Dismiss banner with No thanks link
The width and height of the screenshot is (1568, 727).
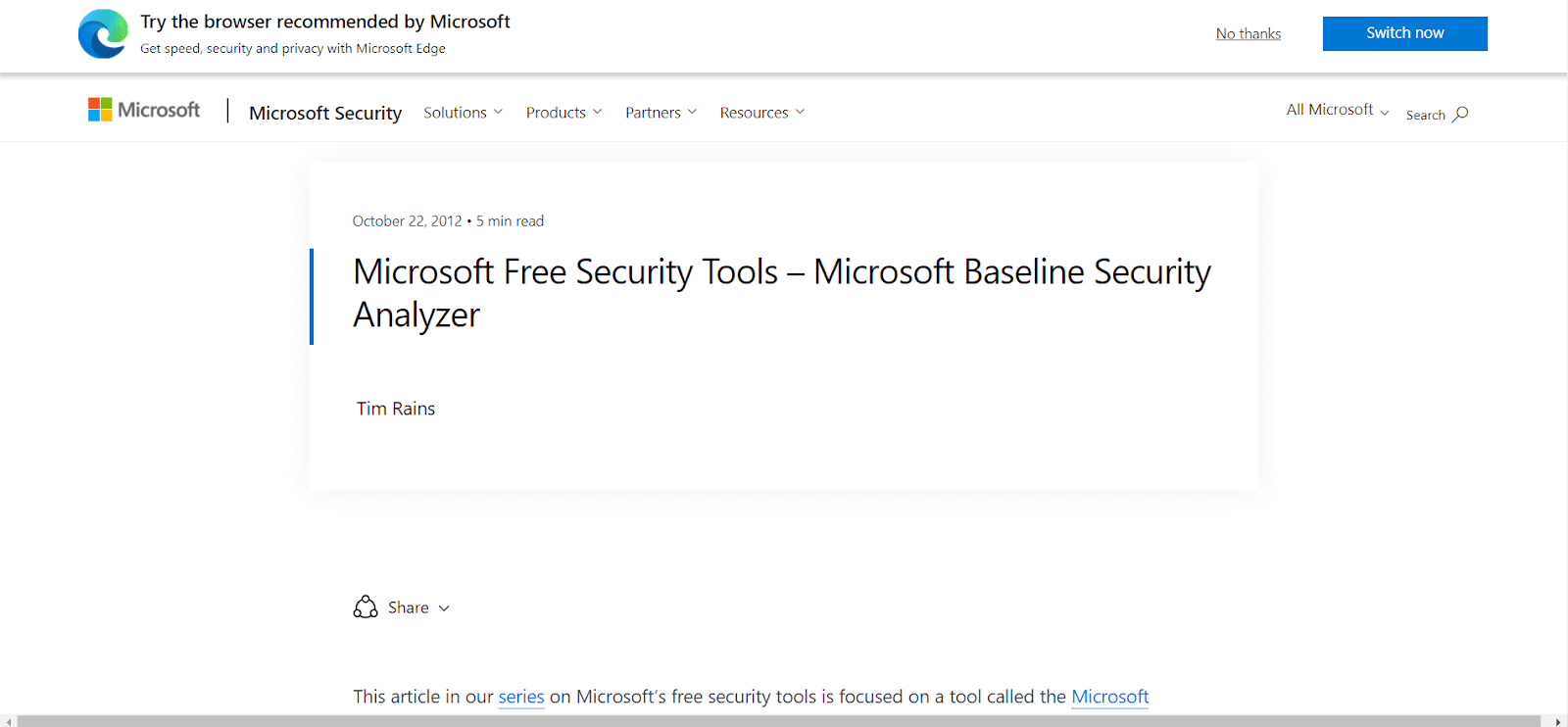(1249, 33)
